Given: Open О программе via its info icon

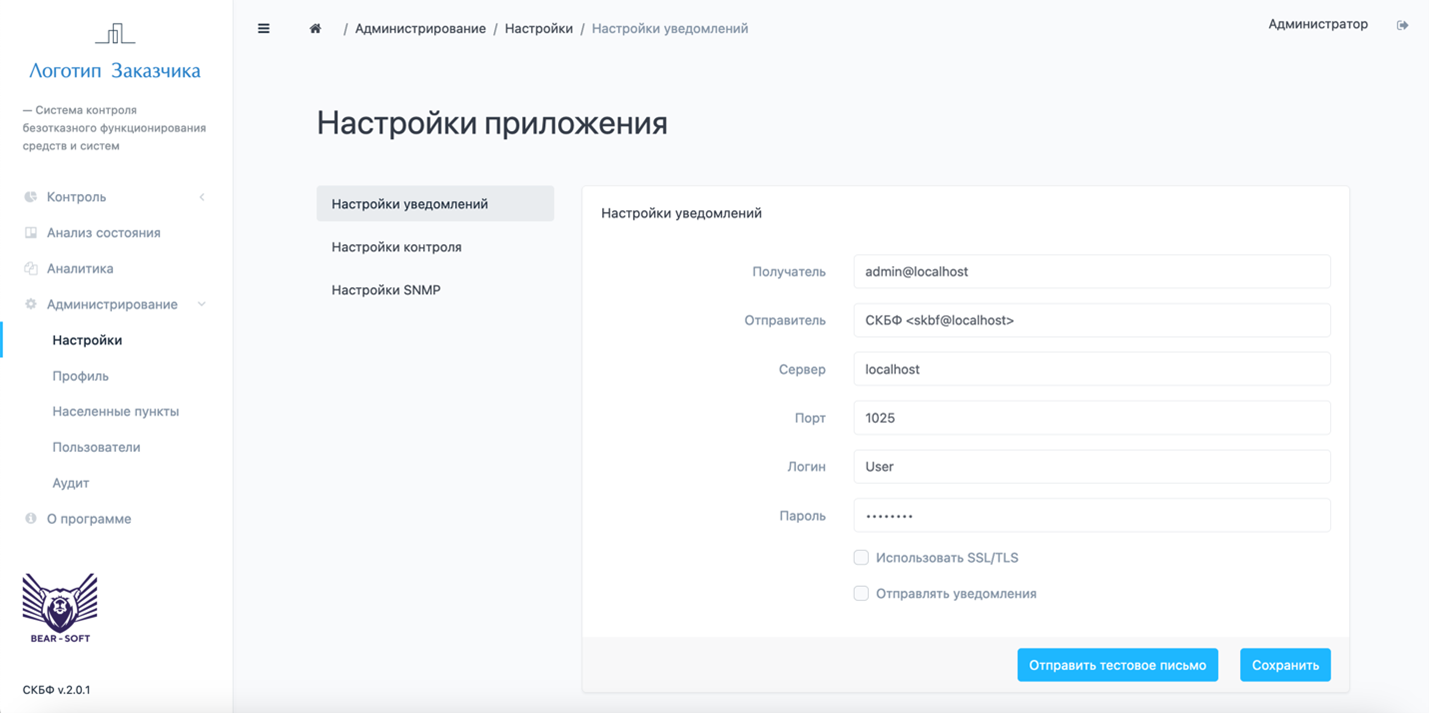Looking at the screenshot, I should coord(30,518).
